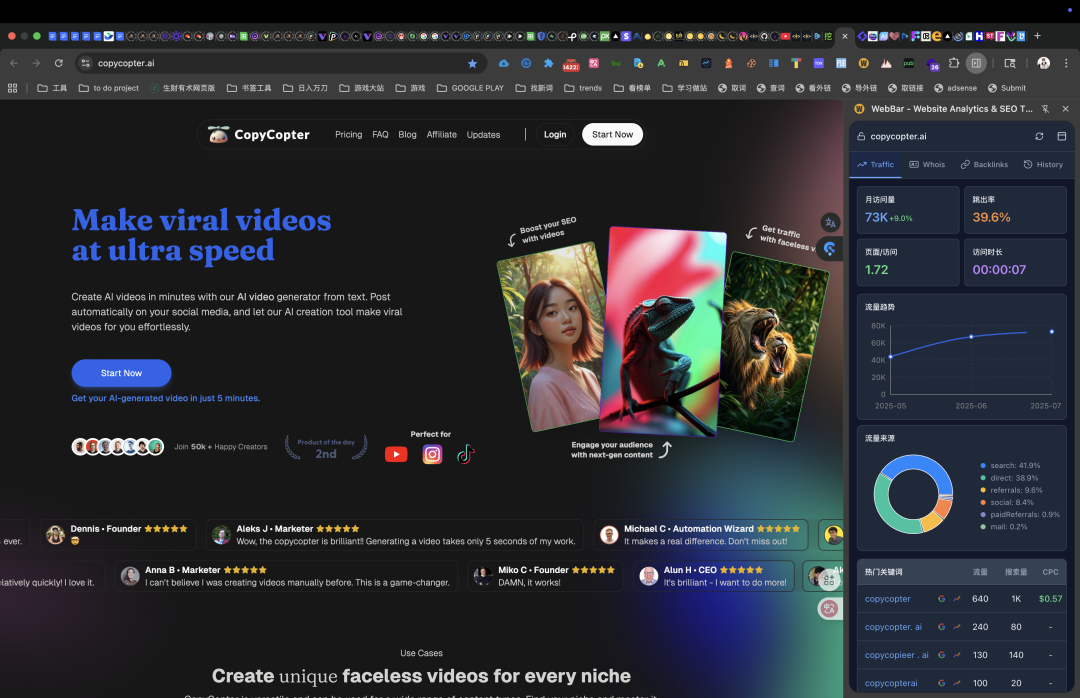Switch to the Backlinks tab
The width and height of the screenshot is (1080, 698).
(984, 165)
